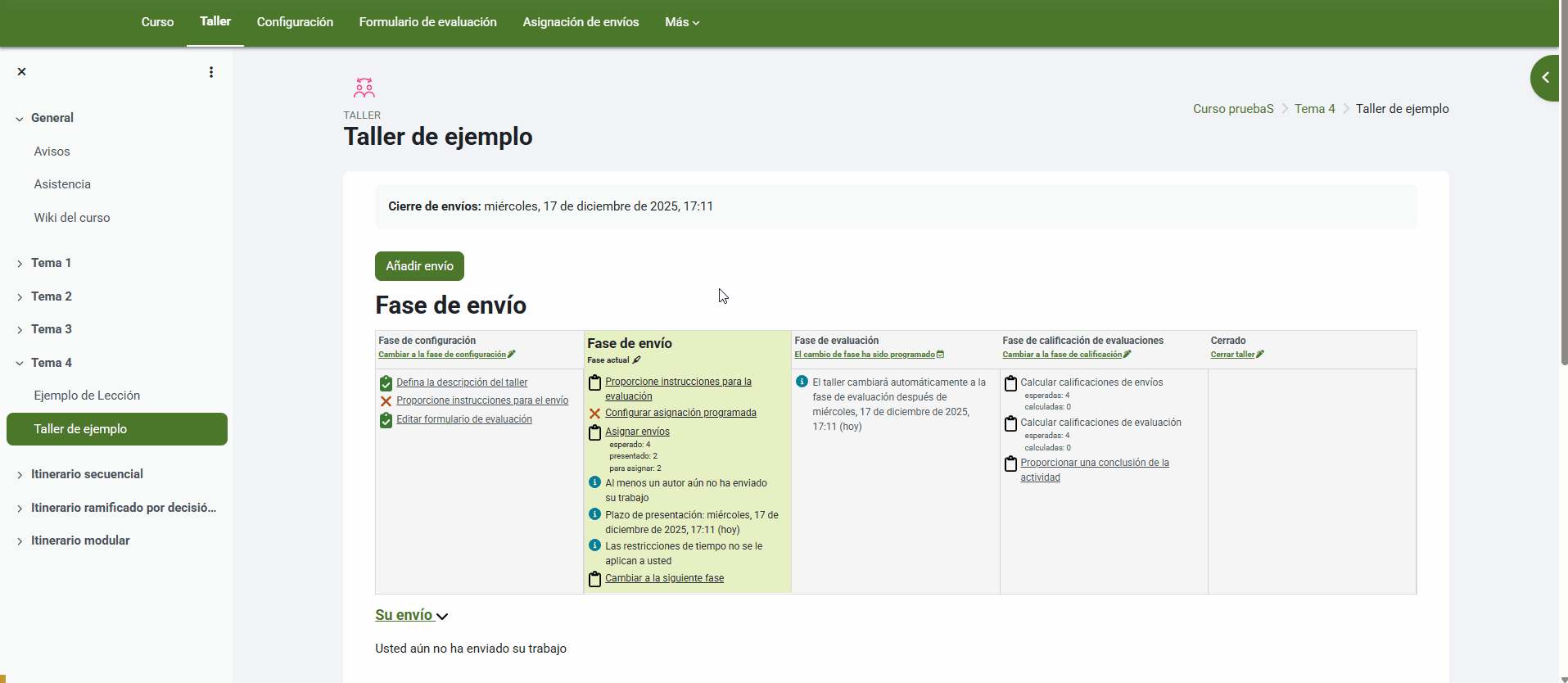Open the Formulario de evaluación tab
This screenshot has height=683, width=1568.
[427, 22]
